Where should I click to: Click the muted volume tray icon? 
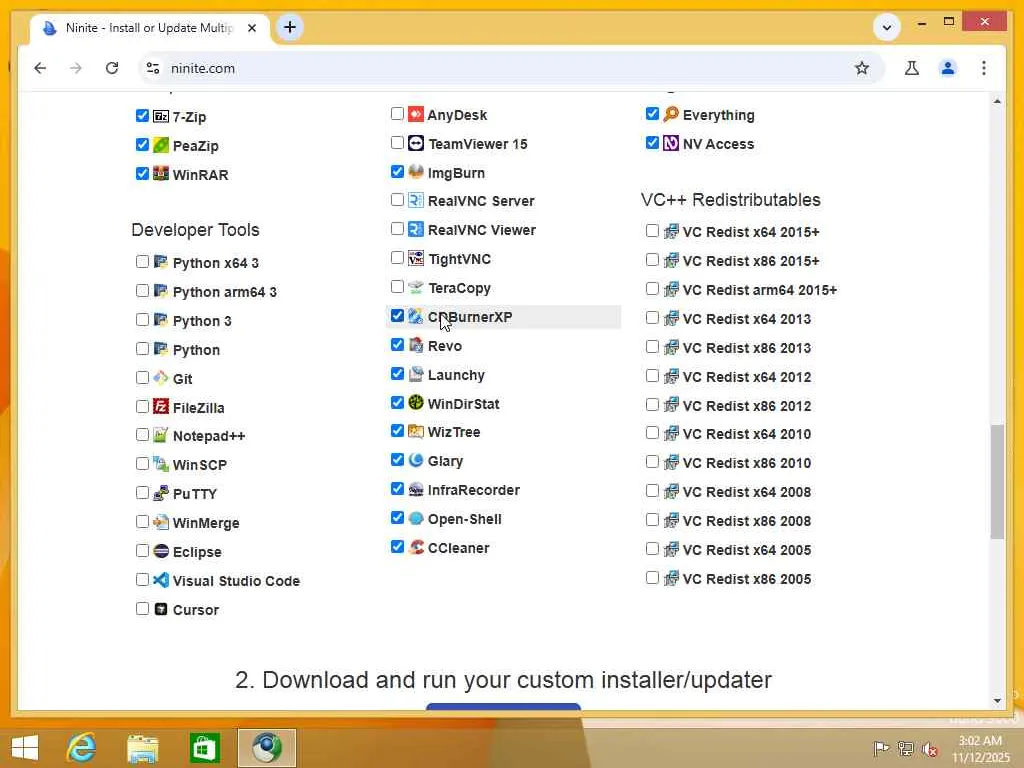coord(930,749)
